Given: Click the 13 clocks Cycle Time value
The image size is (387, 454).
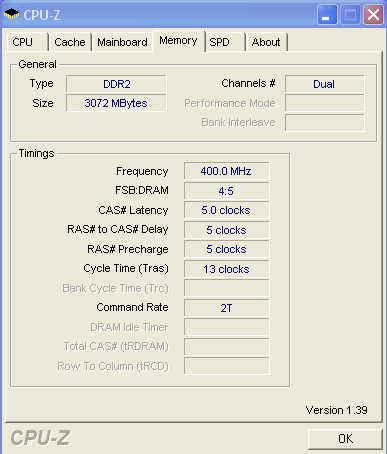Looking at the screenshot, I should point(226,269).
